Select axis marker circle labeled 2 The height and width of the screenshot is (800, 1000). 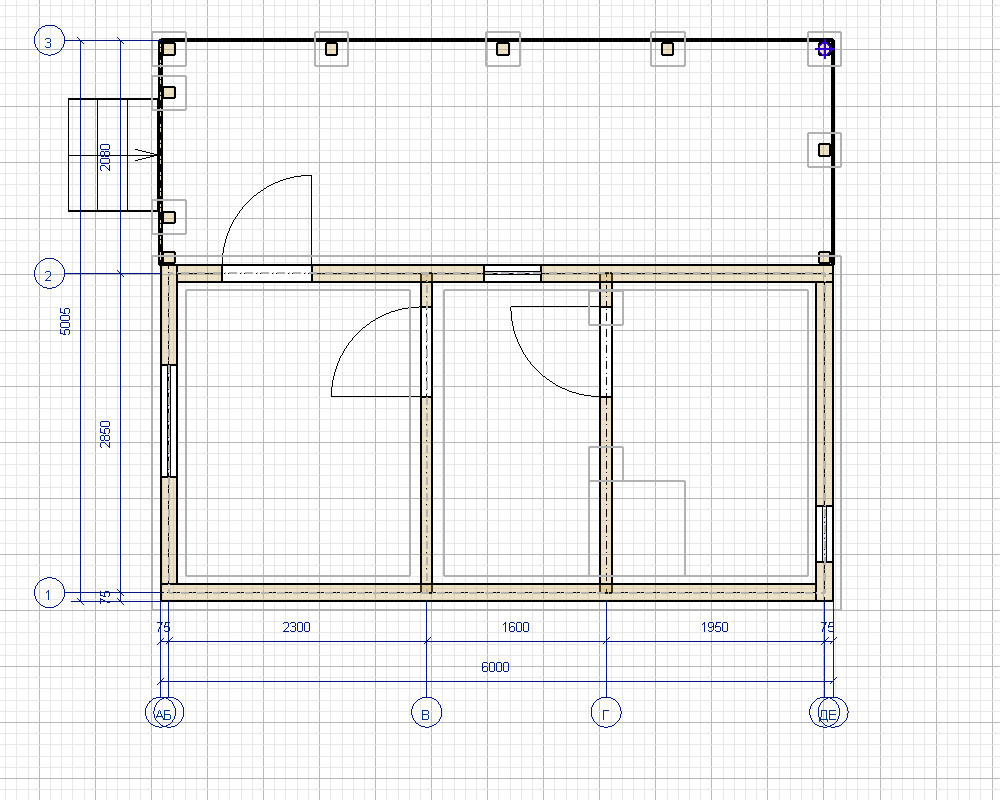pyautogui.click(x=49, y=273)
